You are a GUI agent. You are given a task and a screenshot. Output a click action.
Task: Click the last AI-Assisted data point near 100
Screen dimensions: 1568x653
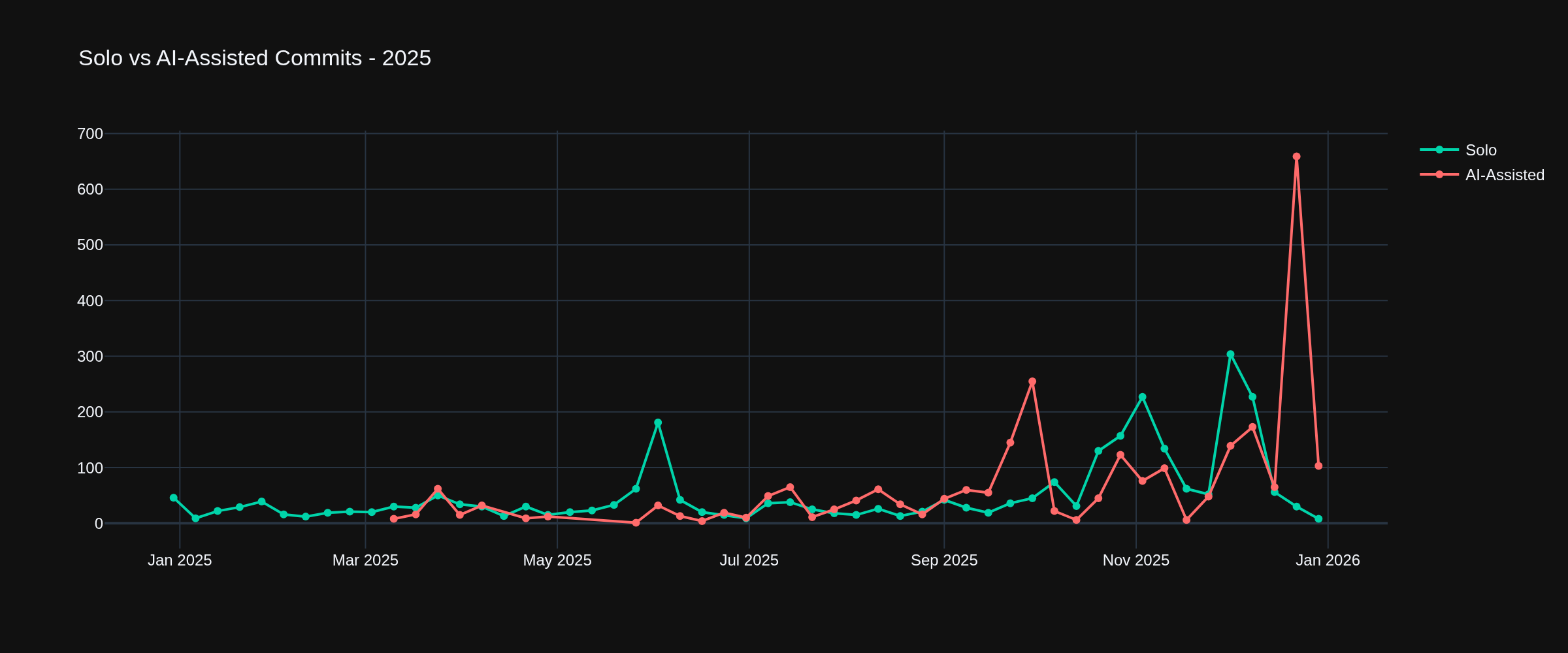[x=1318, y=466]
